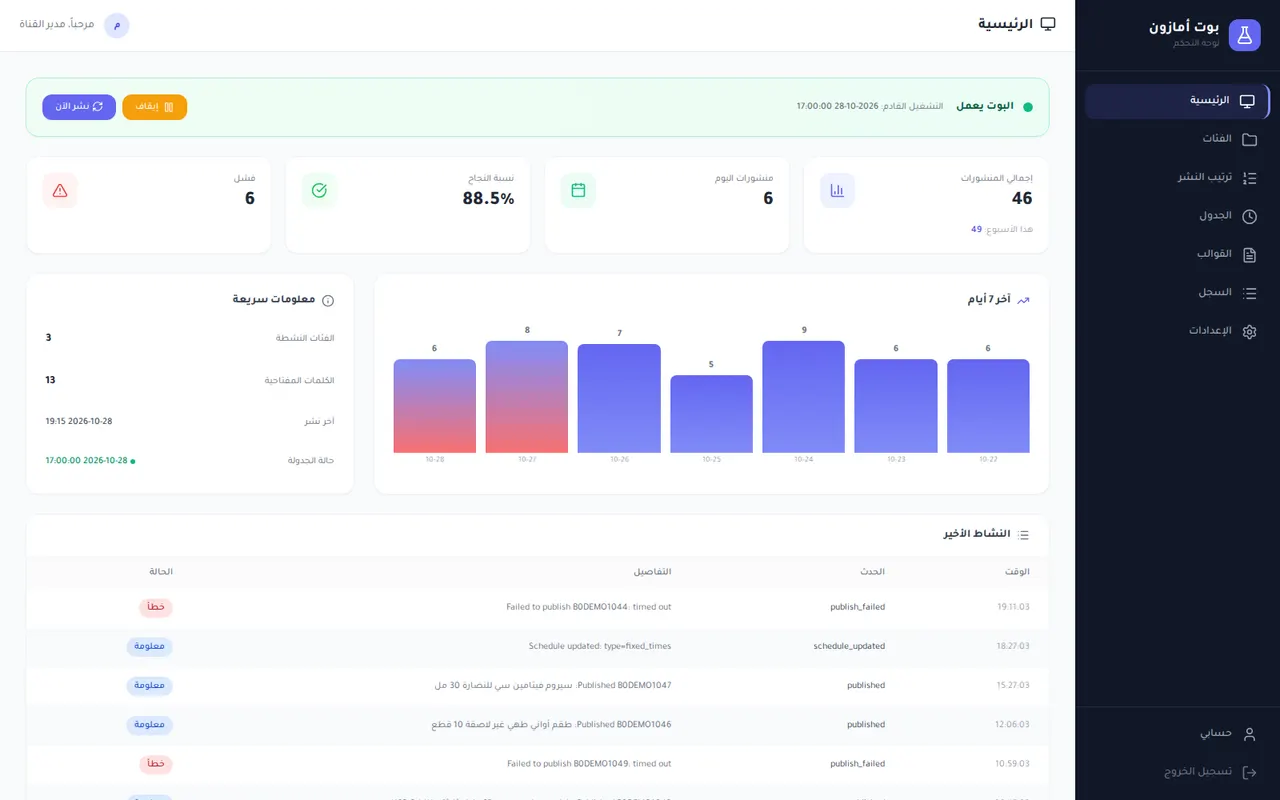The height and width of the screenshot is (800, 1280).
Task: Click the chart bar for 10-27
Action: 527,397
